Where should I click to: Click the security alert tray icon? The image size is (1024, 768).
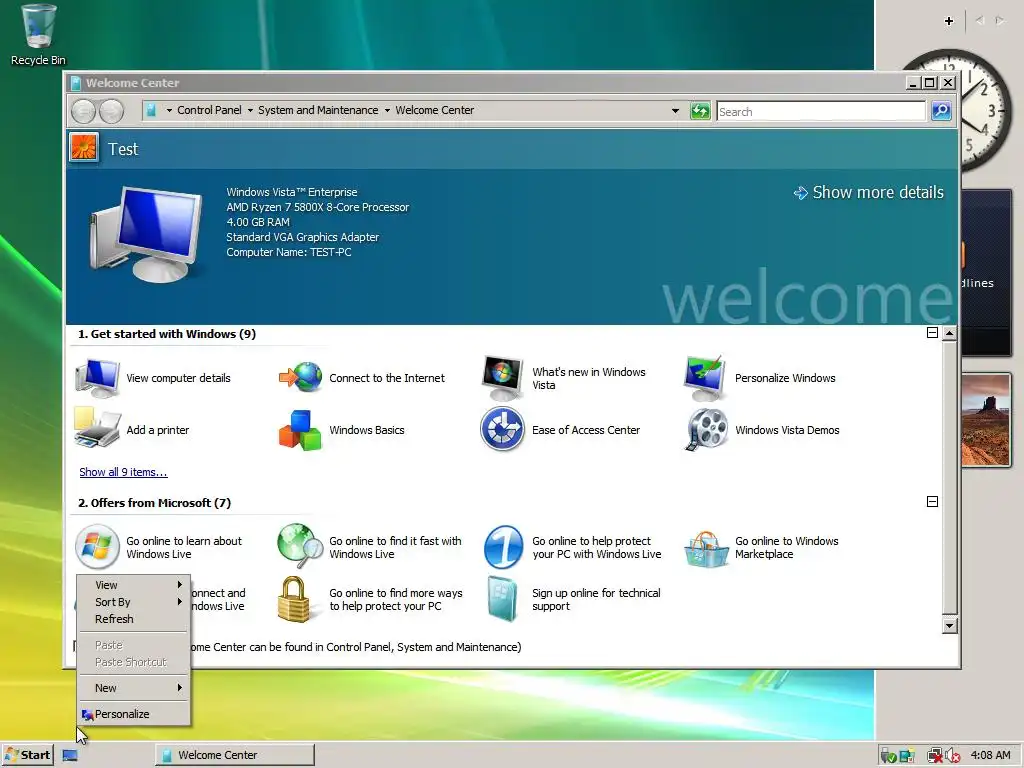[x=906, y=756]
